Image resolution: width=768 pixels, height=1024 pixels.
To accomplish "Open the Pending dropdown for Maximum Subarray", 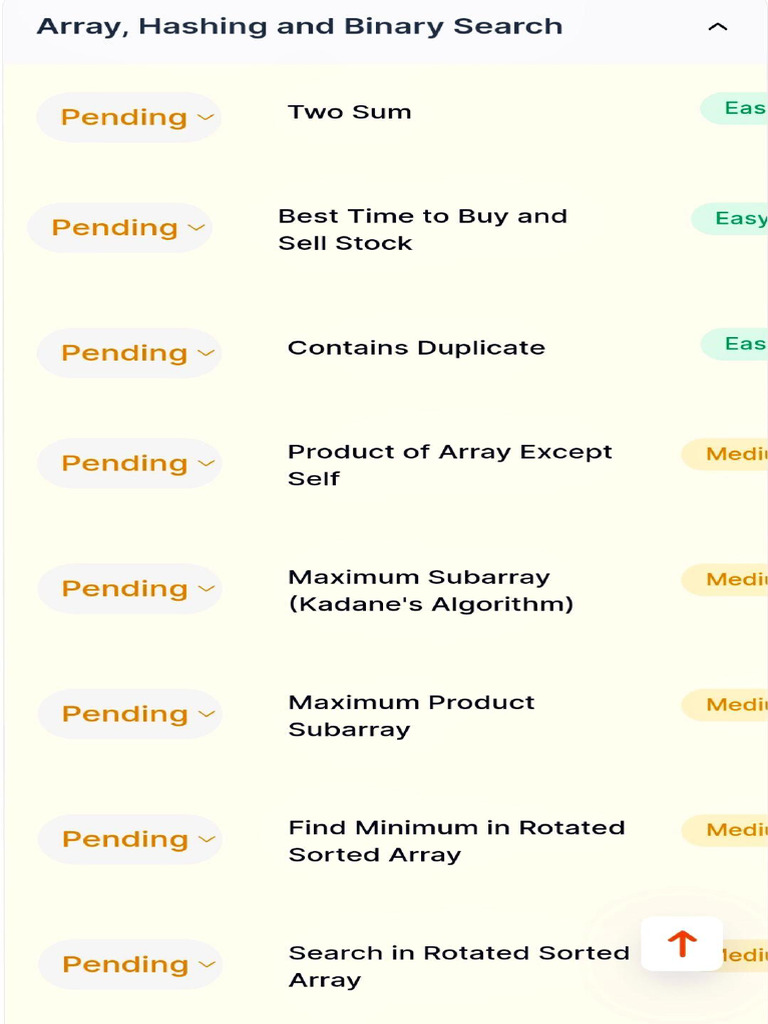I will click(129, 588).
